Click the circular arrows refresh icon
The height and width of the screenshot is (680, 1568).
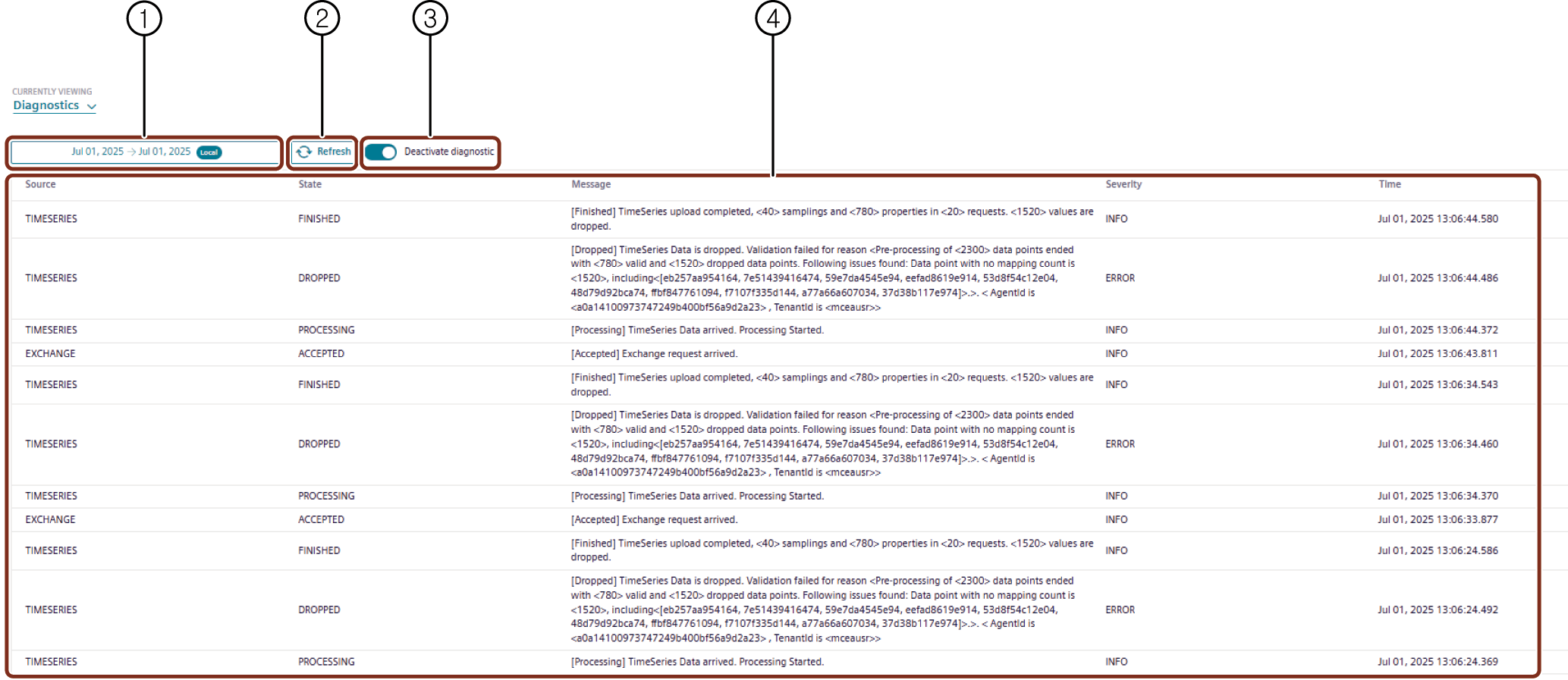coord(304,152)
